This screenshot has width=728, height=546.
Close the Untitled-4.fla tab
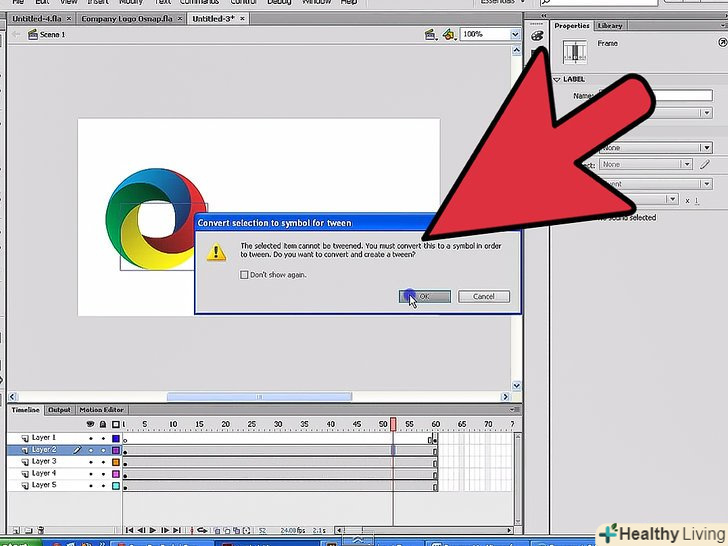69,19
